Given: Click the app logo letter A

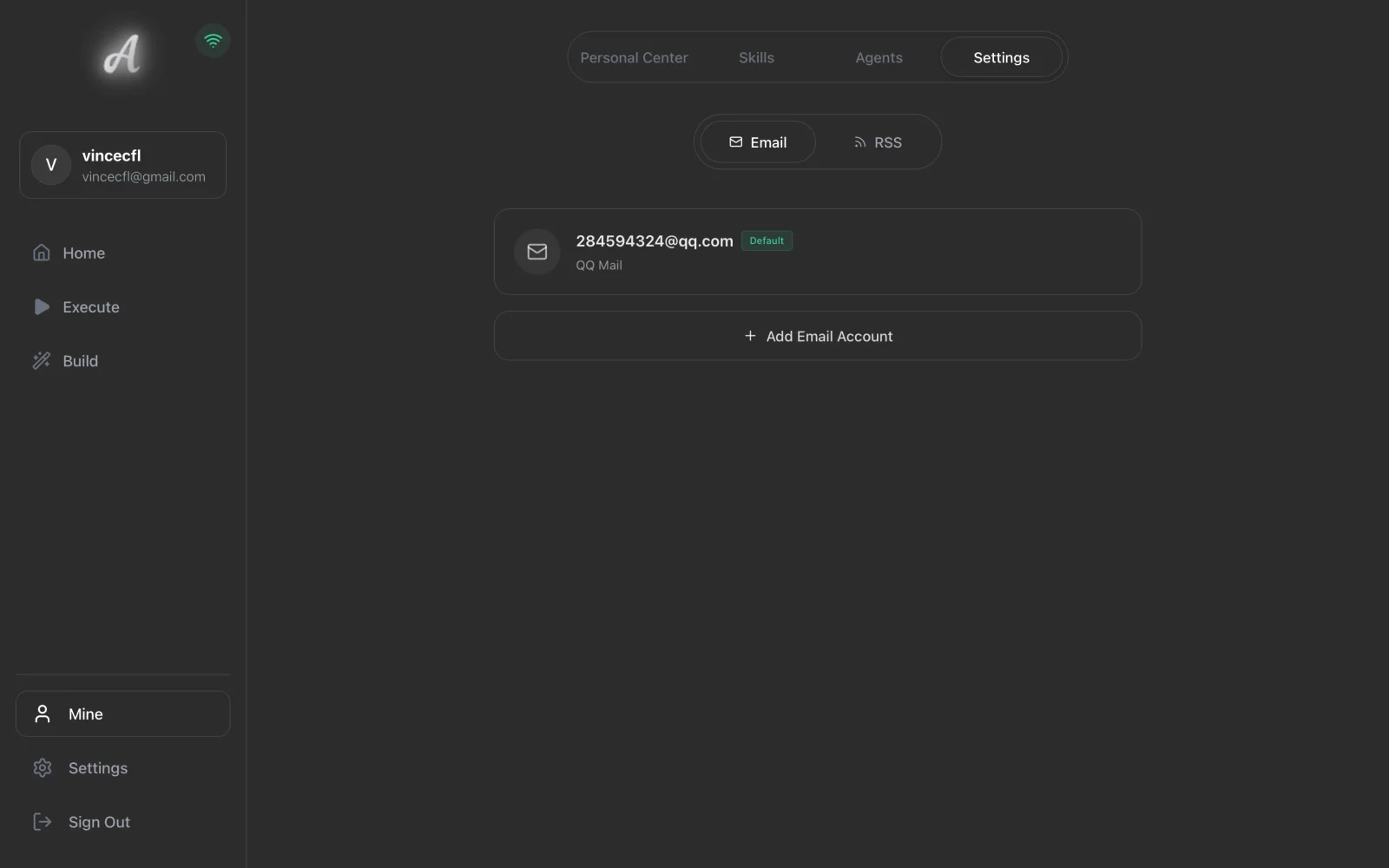Looking at the screenshot, I should [122, 54].
